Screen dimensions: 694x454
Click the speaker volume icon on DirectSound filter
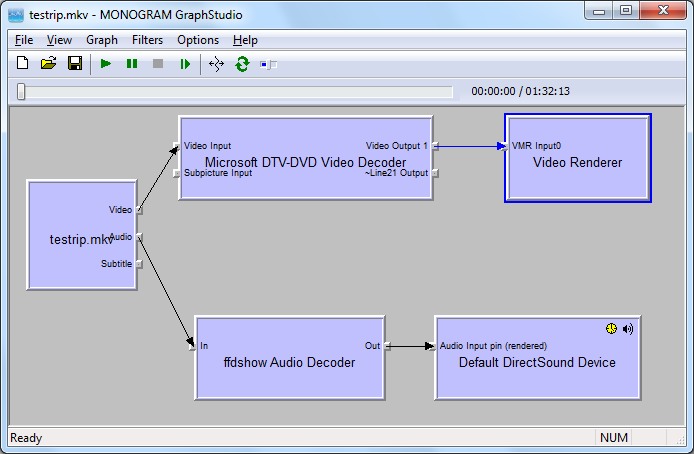pos(628,328)
